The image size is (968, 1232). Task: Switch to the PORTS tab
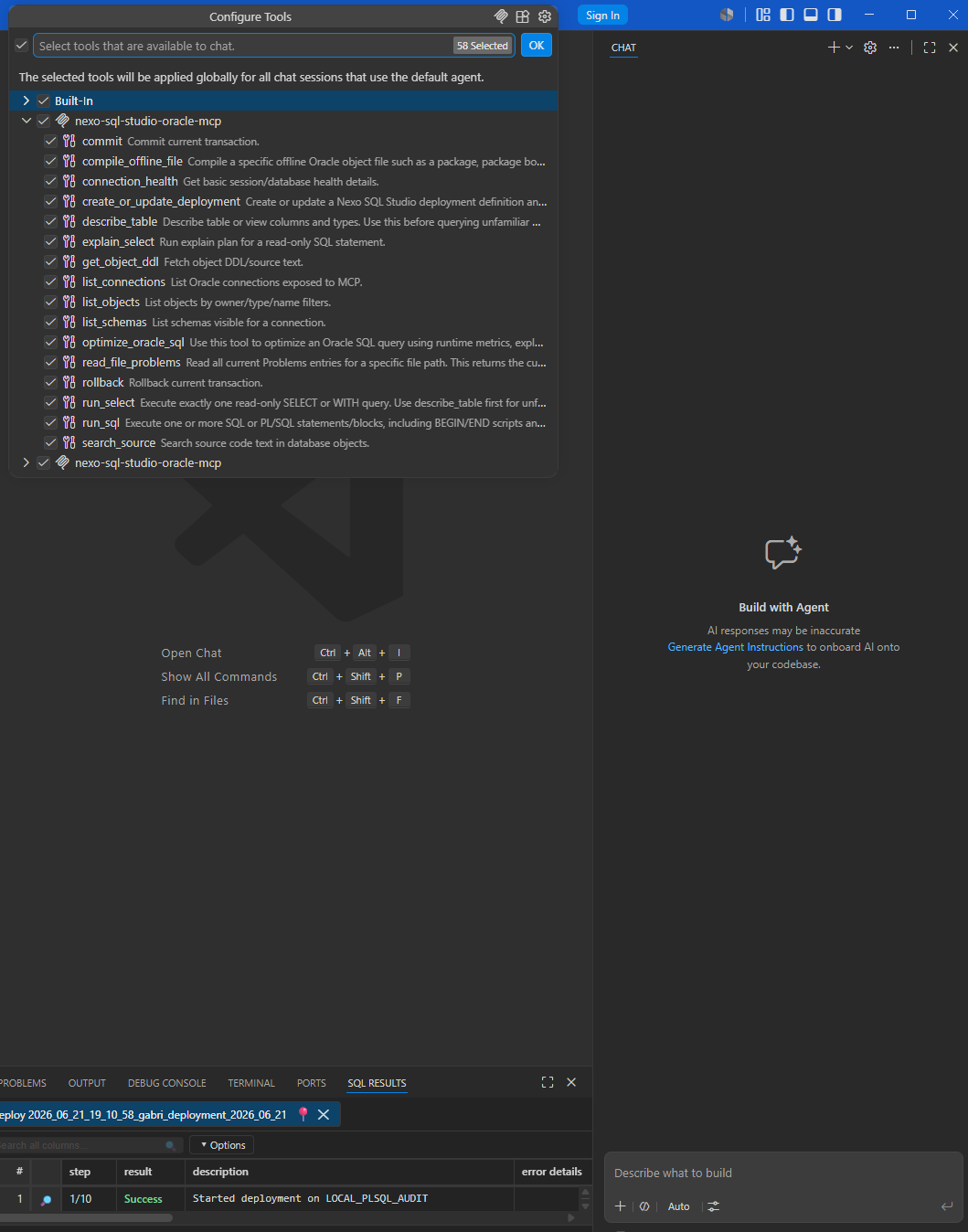[311, 1083]
